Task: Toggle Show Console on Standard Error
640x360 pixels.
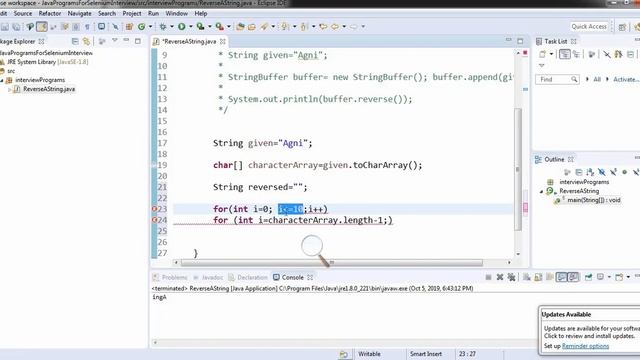Action: [x=573, y=277]
